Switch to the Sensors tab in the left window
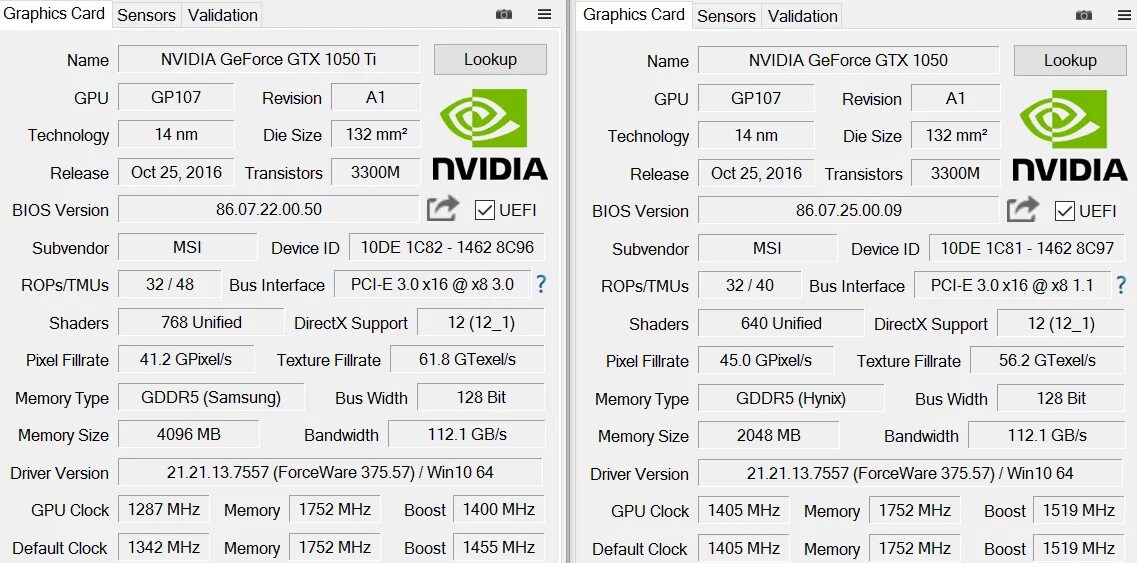Viewport: 1137px width, 563px height. click(x=146, y=15)
